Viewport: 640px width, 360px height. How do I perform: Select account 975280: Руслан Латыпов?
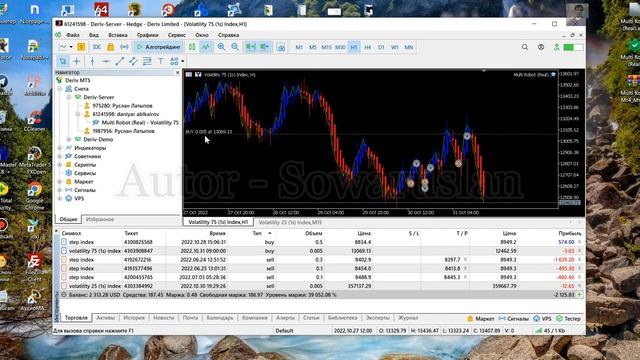[122, 106]
